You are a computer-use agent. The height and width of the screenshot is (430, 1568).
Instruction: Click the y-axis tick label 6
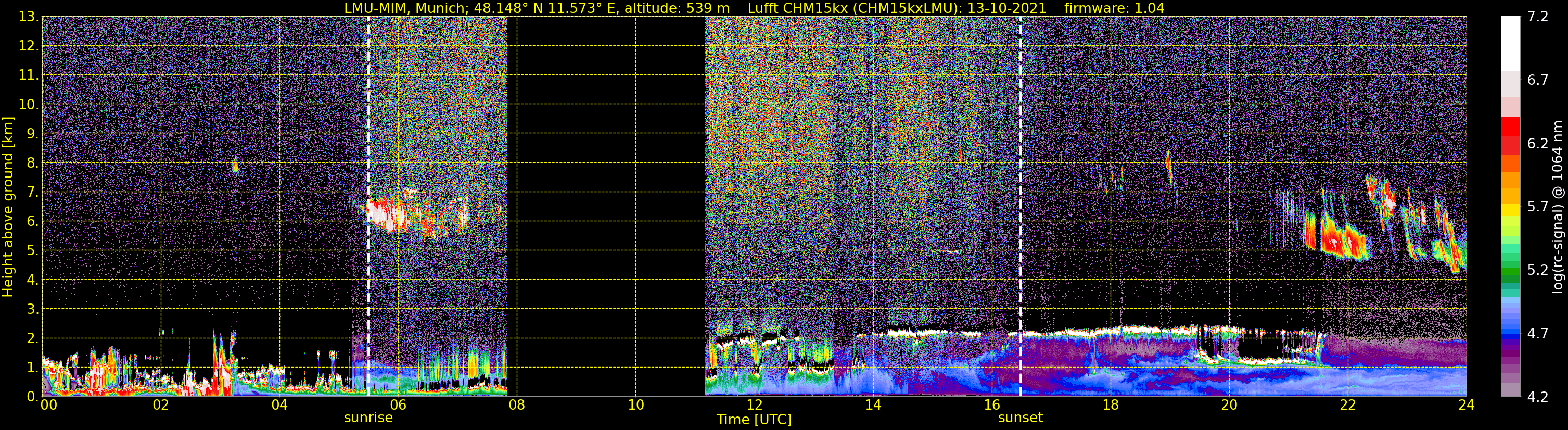[x=32, y=221]
